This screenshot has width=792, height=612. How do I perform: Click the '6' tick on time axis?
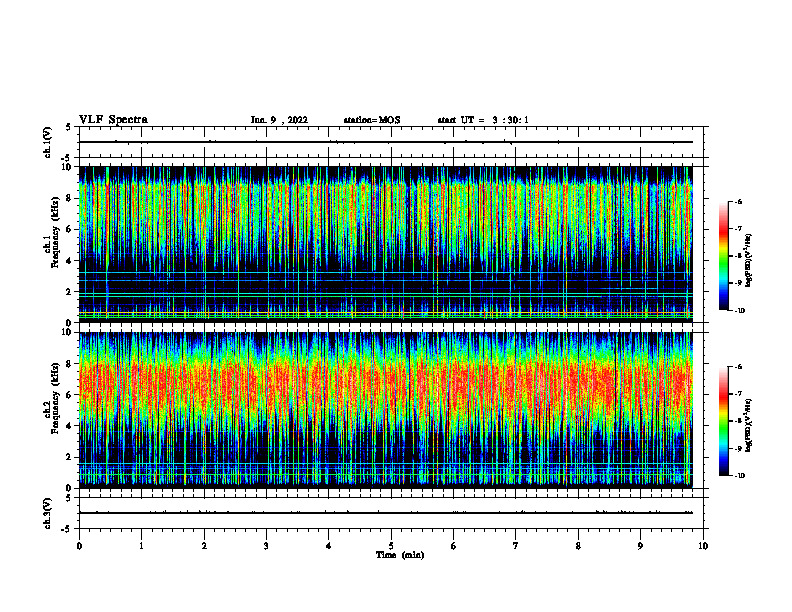tap(454, 546)
